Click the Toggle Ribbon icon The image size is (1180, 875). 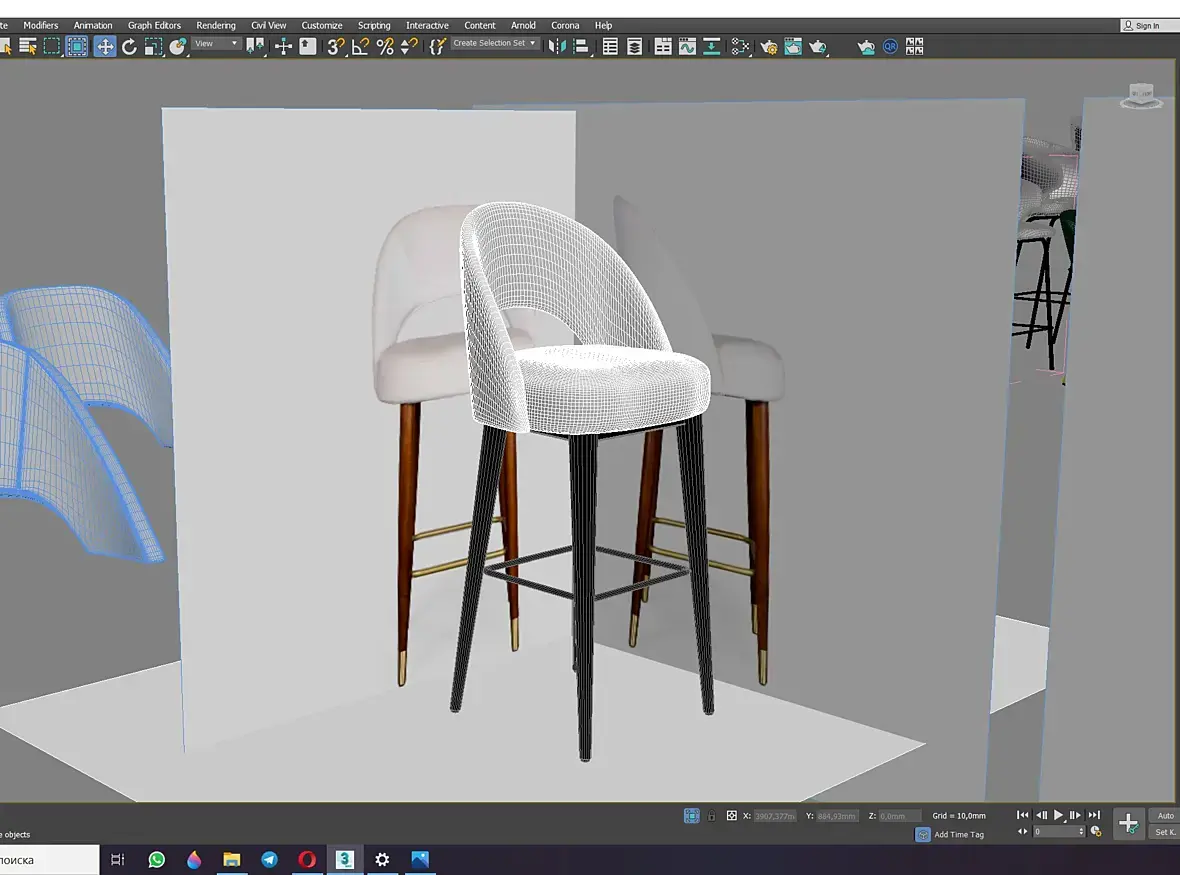pyautogui.click(x=663, y=47)
